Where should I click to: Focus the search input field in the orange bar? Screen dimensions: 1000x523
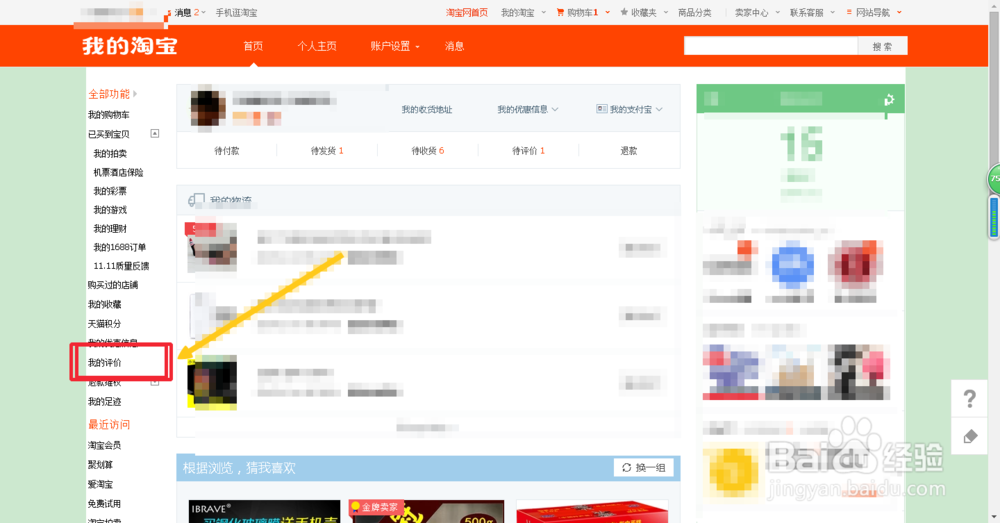pos(770,46)
